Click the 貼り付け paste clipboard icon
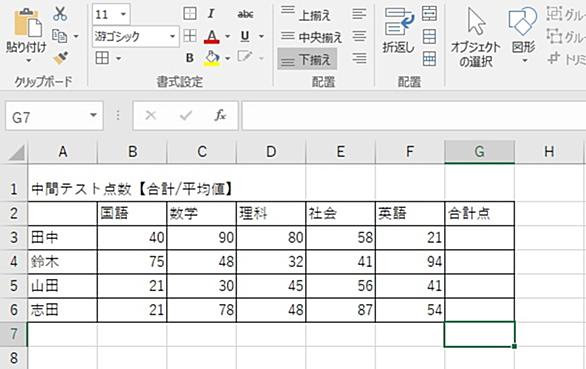 tap(27, 23)
